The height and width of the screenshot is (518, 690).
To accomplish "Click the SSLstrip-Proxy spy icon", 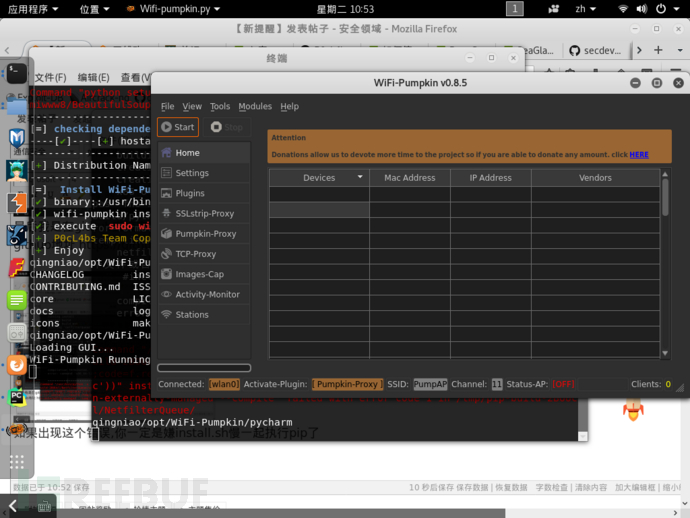I will (x=166, y=213).
